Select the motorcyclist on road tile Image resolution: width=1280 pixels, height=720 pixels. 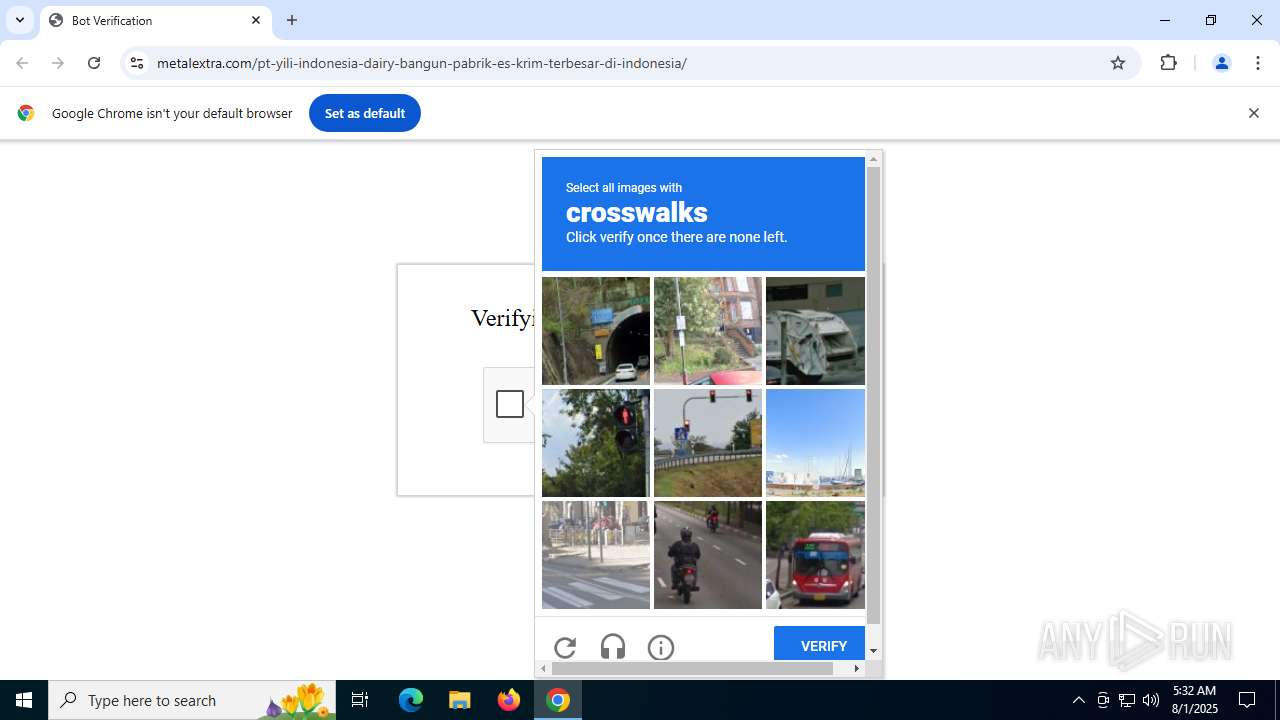click(x=708, y=555)
